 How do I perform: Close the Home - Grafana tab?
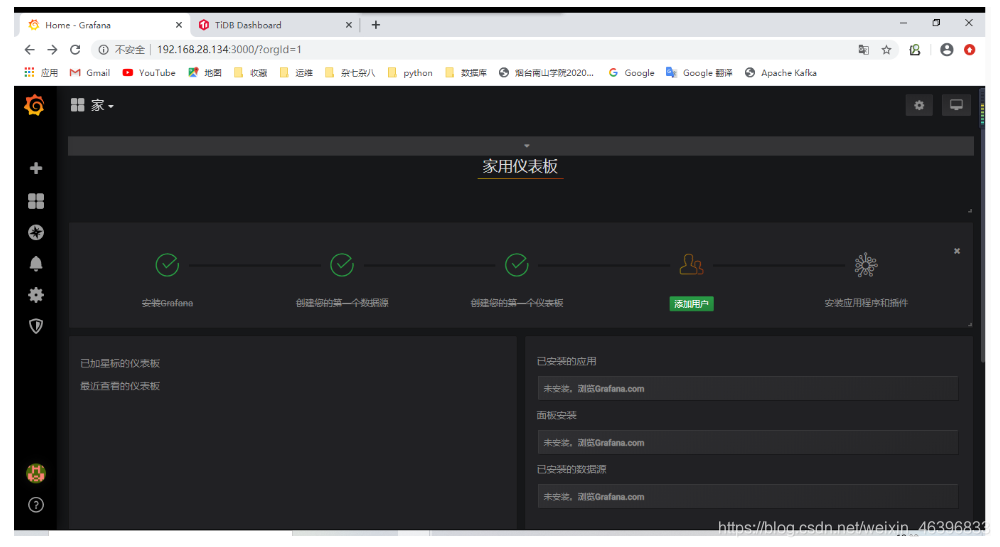[x=179, y=25]
